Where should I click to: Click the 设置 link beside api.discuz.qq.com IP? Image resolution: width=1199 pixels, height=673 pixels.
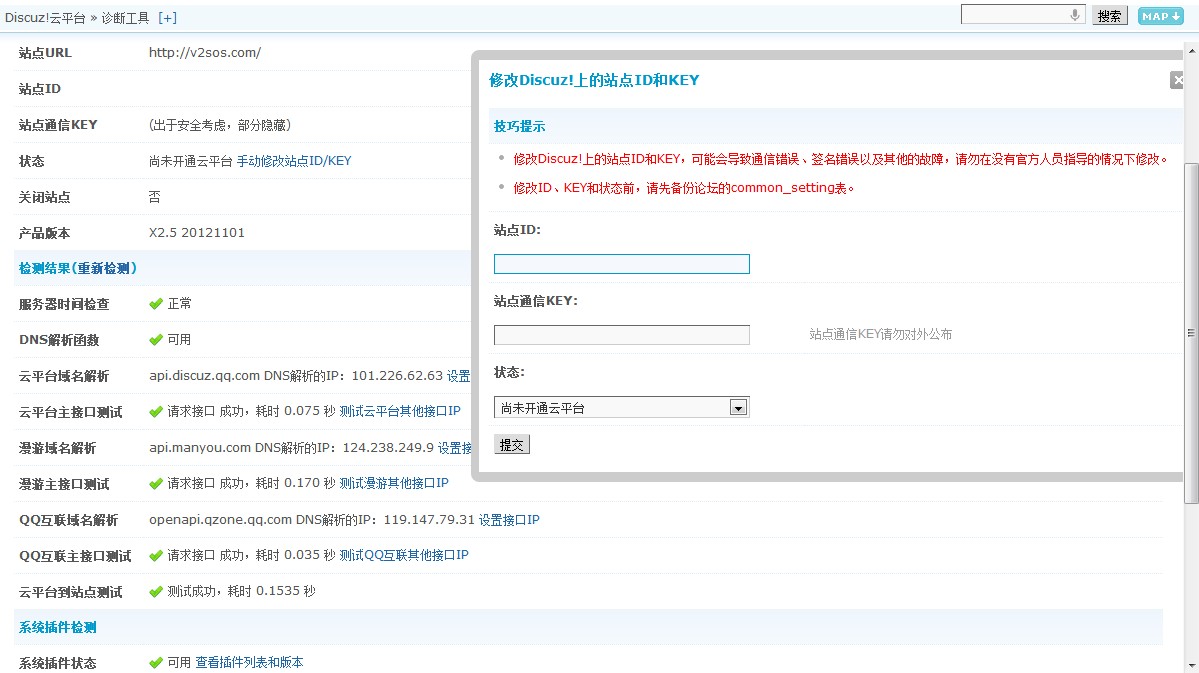pyautogui.click(x=459, y=376)
